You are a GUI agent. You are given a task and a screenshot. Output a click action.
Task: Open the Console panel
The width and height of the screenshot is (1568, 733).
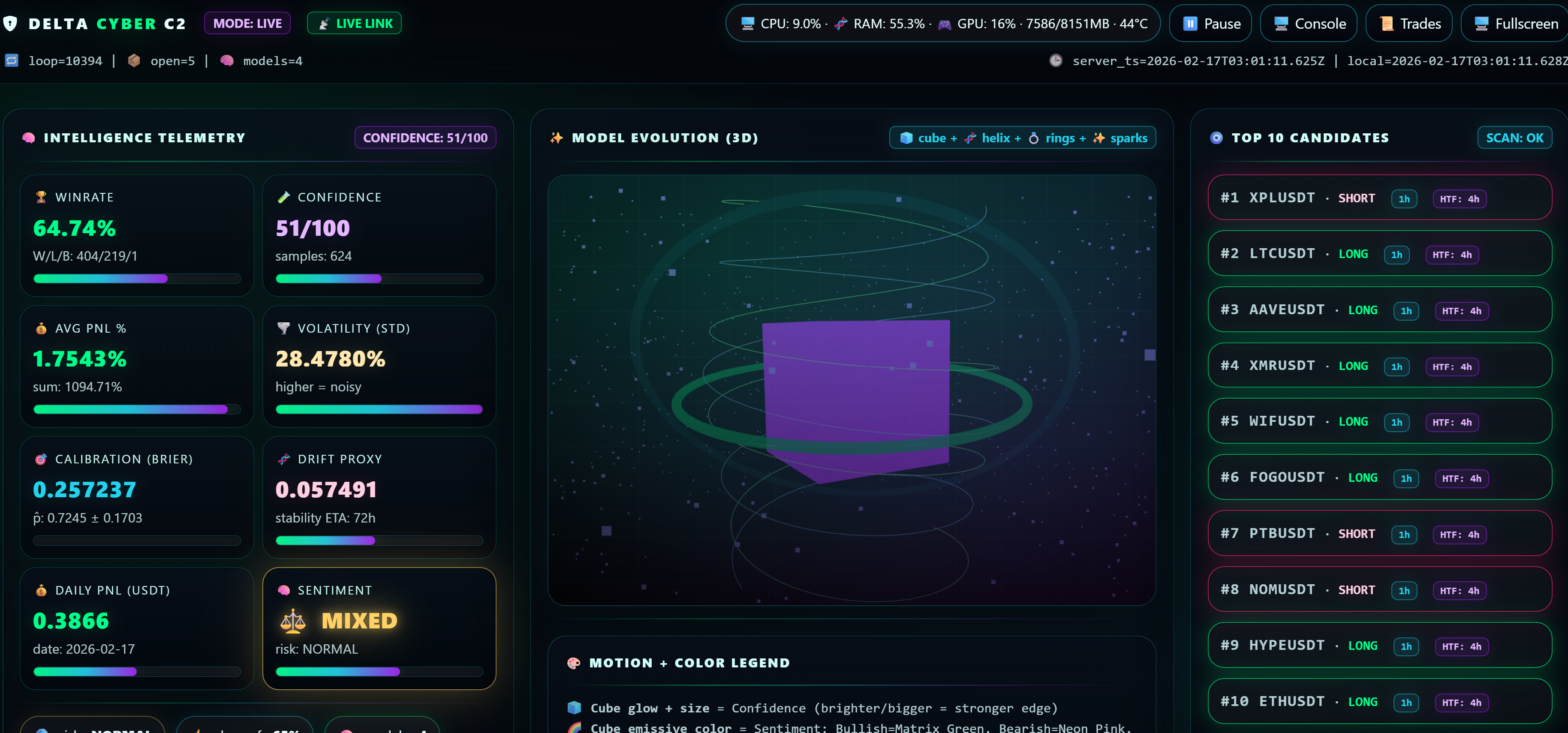tap(1308, 24)
